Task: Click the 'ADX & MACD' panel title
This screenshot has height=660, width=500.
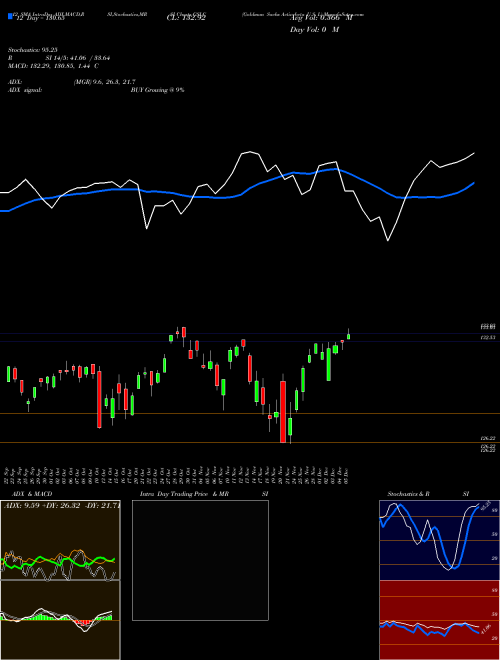Action: [x=32, y=494]
